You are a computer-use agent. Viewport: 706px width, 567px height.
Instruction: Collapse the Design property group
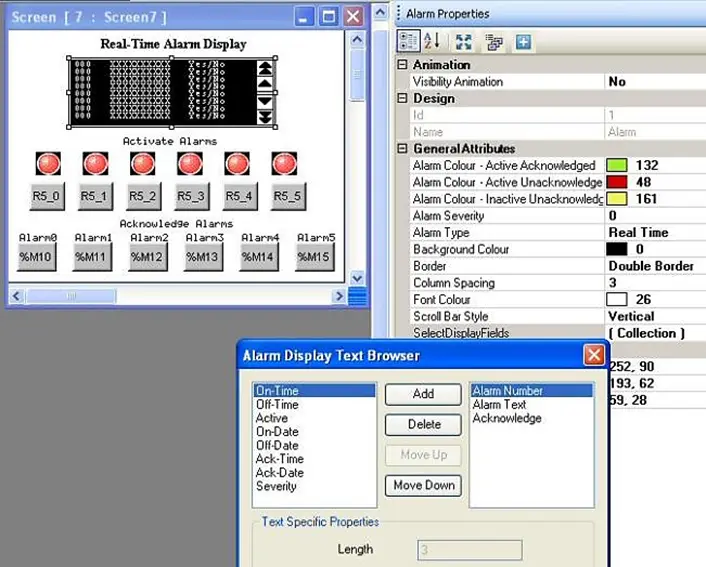click(x=403, y=98)
